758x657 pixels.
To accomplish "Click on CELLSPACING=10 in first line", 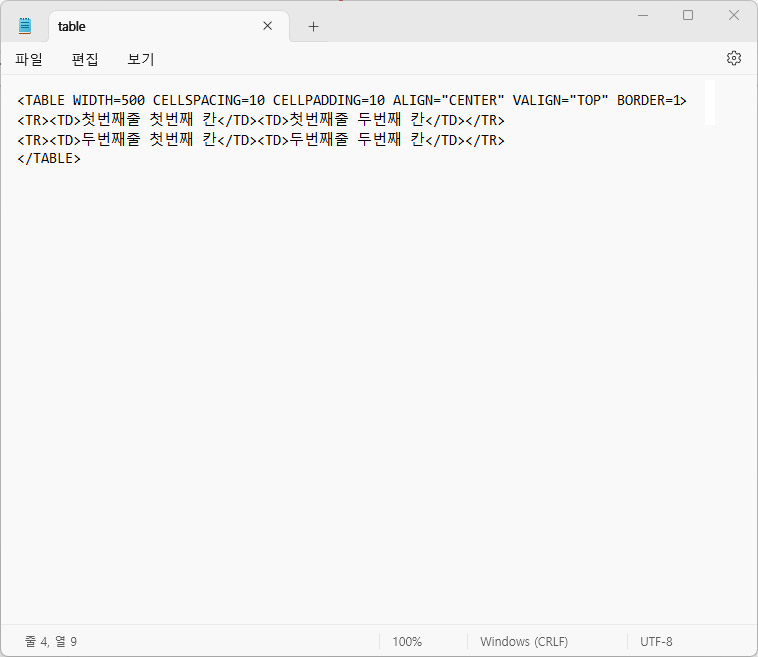I will [209, 101].
